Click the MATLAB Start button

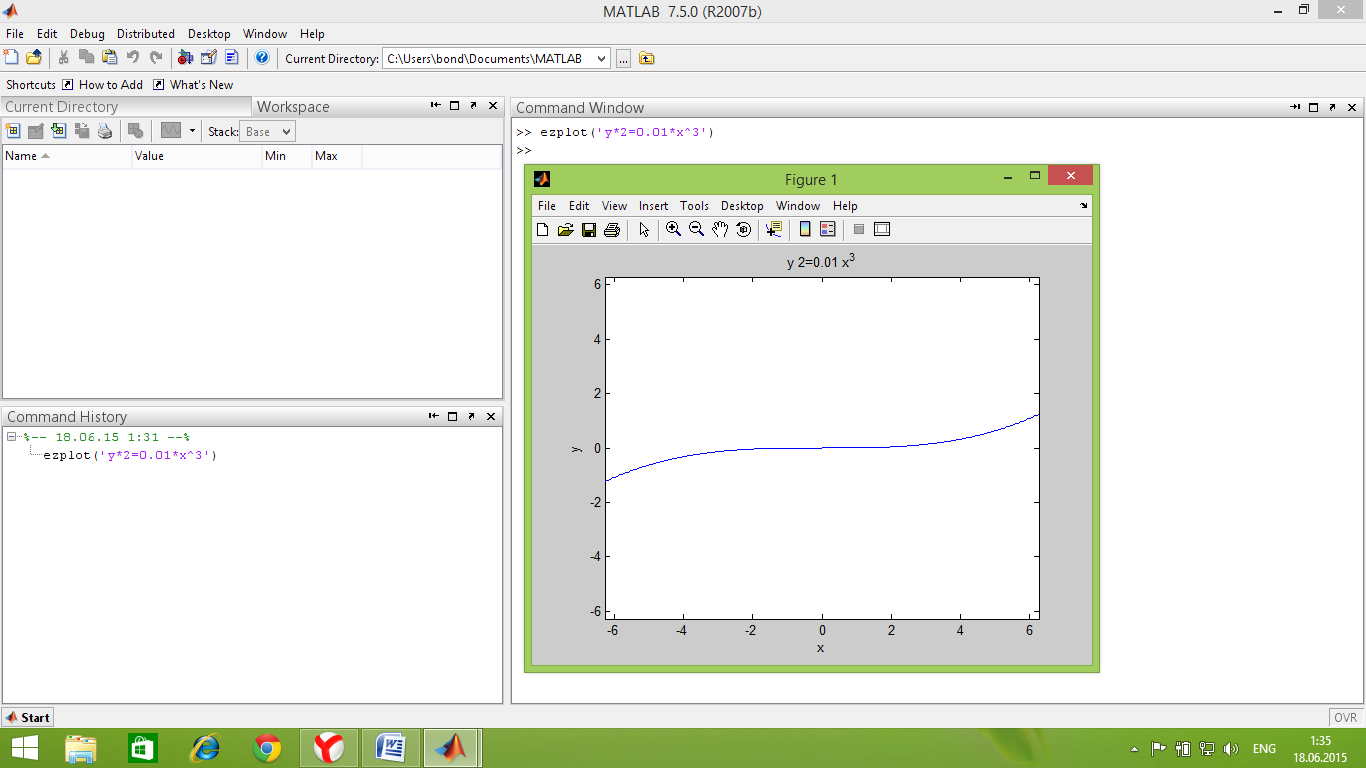pos(28,717)
